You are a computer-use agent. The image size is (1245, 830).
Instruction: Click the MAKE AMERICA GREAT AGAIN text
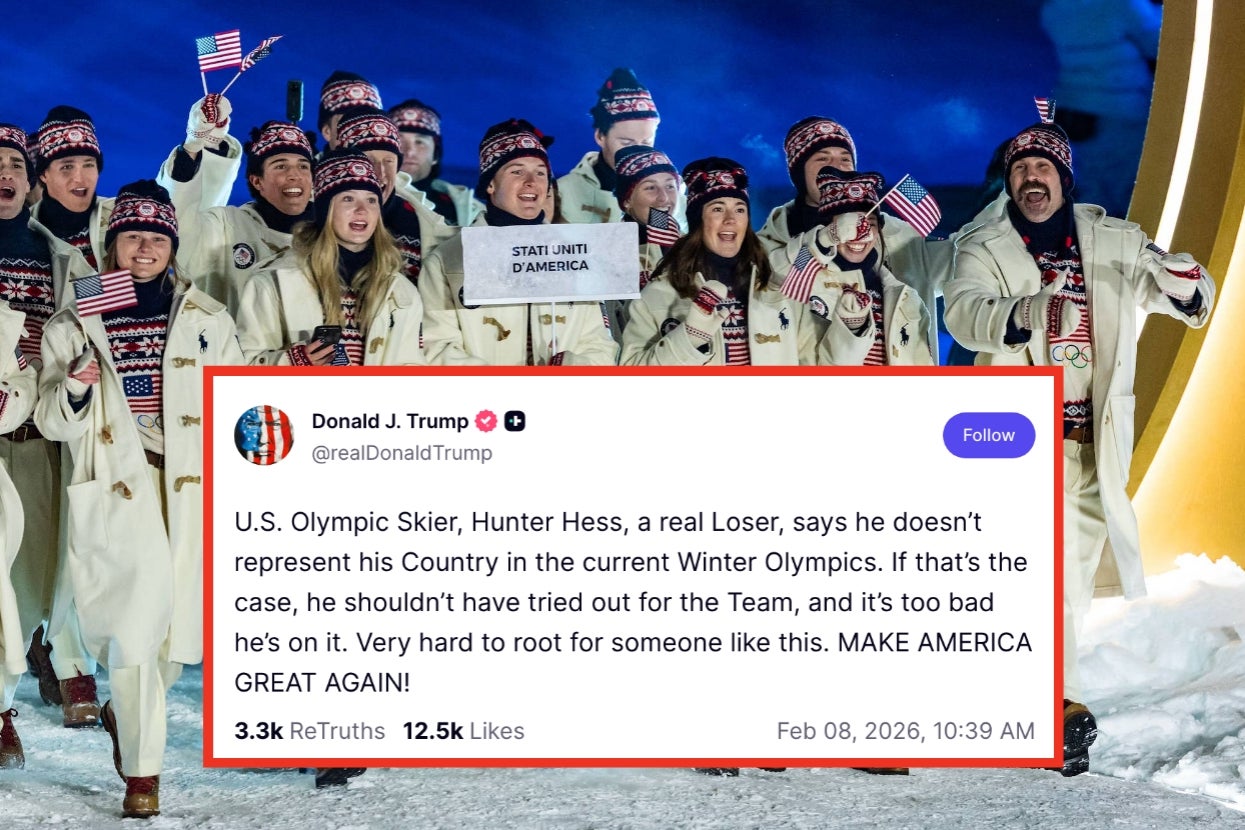point(936,642)
